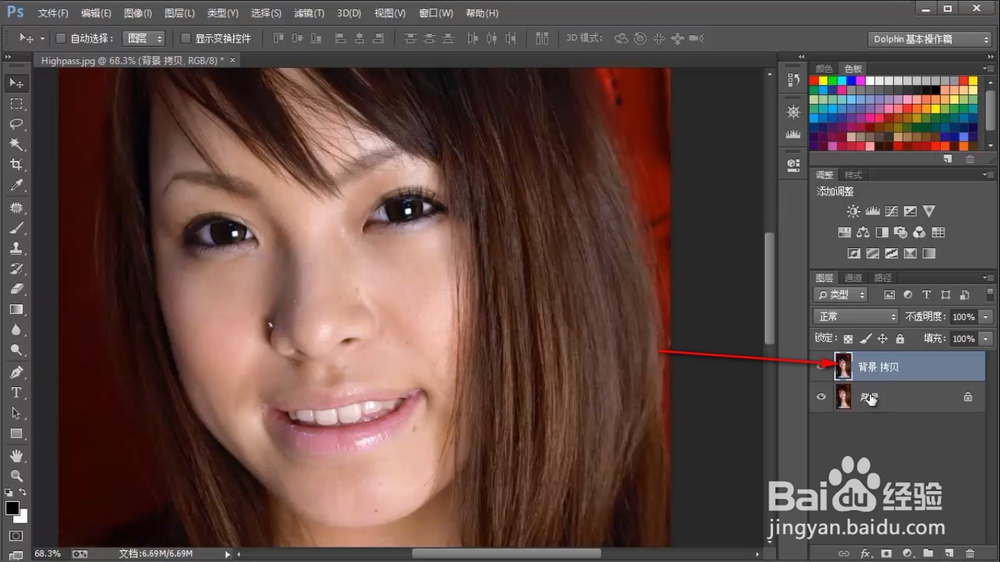
Task: Add Brightness/Contrast adjustment
Action: [853, 211]
